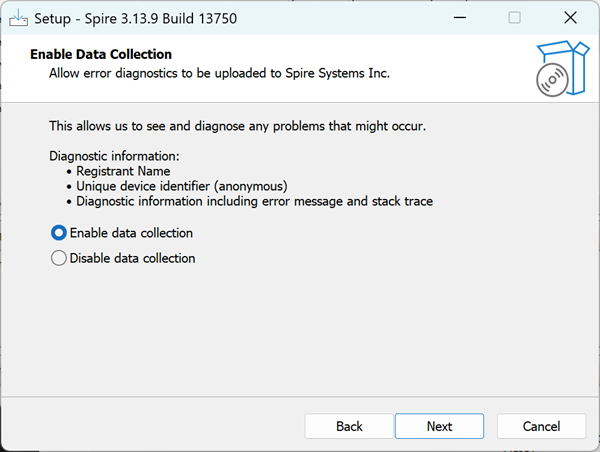Click the "Allow error diagnostics" subtitle text
Viewport: 600px width, 452px height.
[x=219, y=73]
